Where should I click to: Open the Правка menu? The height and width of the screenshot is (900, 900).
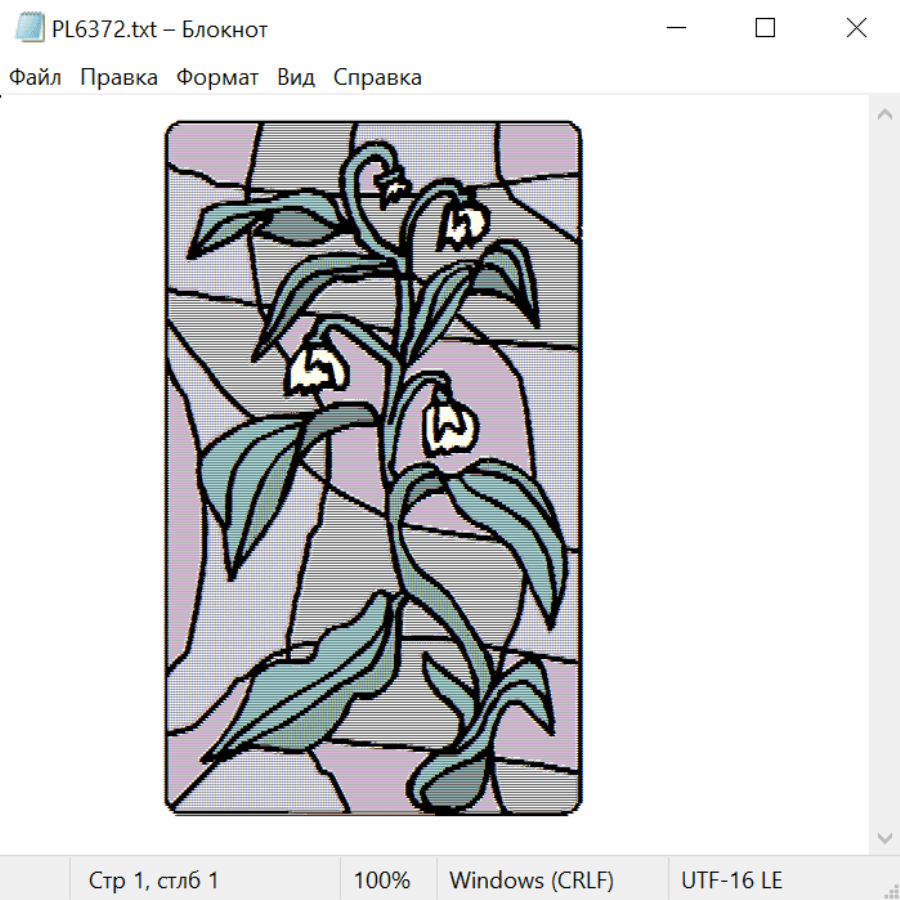pyautogui.click(x=119, y=77)
